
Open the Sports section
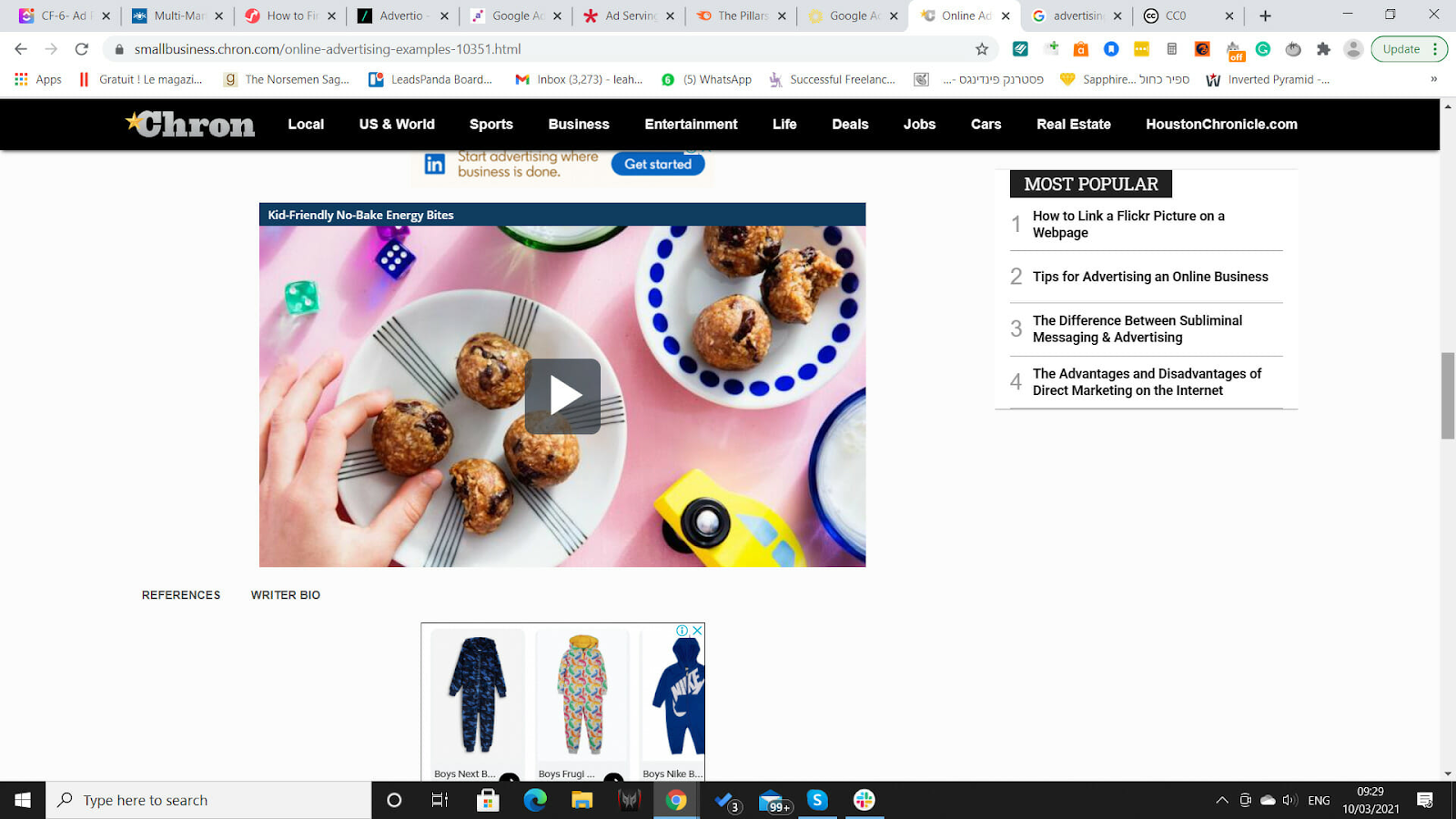point(491,124)
